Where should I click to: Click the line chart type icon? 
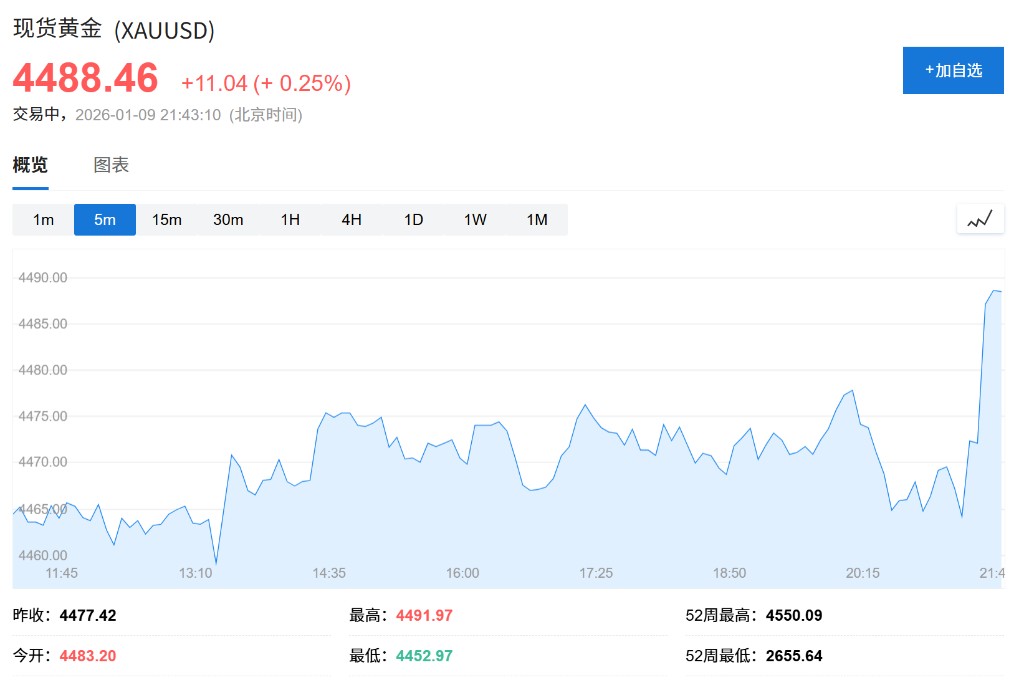pos(980,219)
